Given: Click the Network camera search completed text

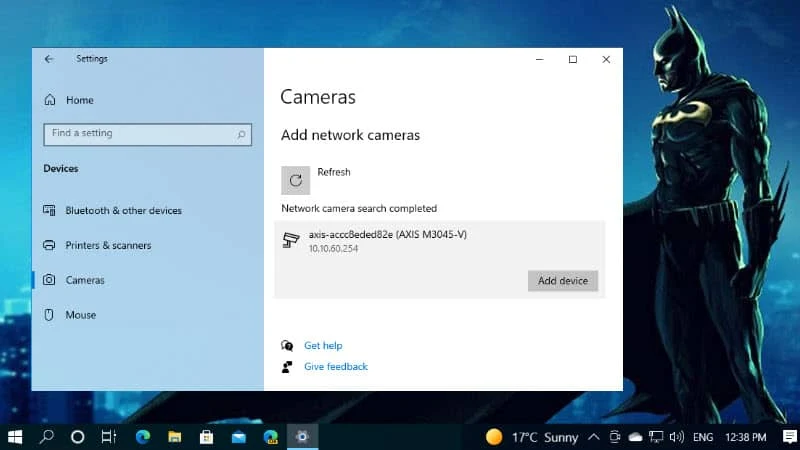Looking at the screenshot, I should click(x=359, y=208).
